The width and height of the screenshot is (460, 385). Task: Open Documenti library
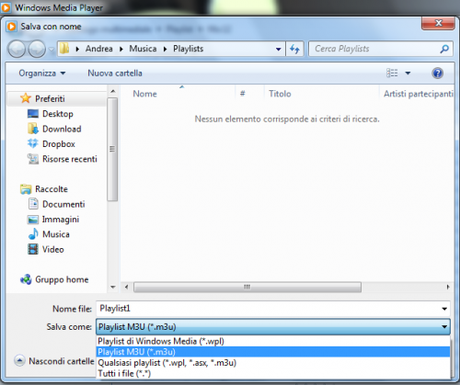coord(63,204)
